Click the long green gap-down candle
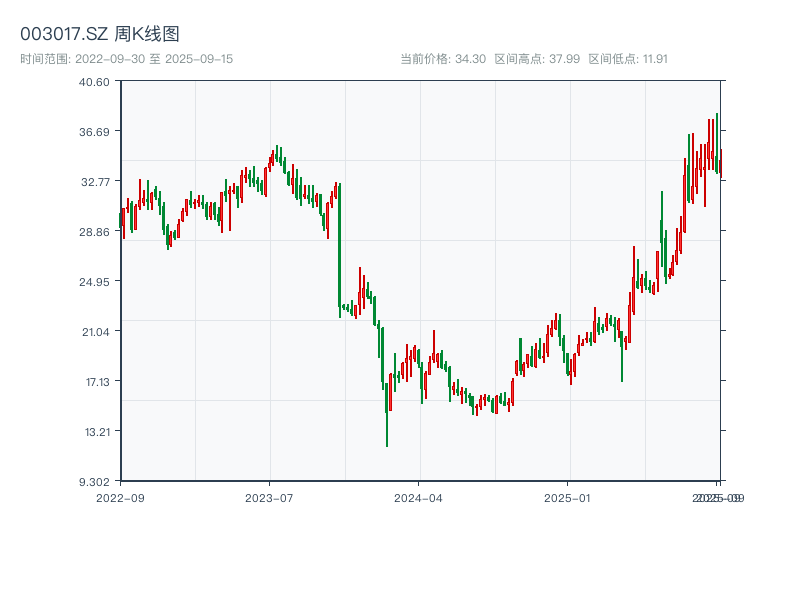This screenshot has width=800, height=600. click(x=340, y=250)
